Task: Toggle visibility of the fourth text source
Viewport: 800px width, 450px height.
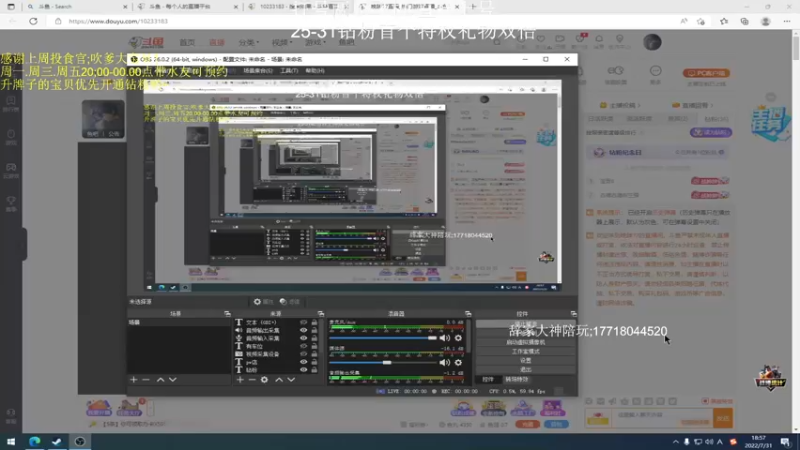Action: point(304,346)
